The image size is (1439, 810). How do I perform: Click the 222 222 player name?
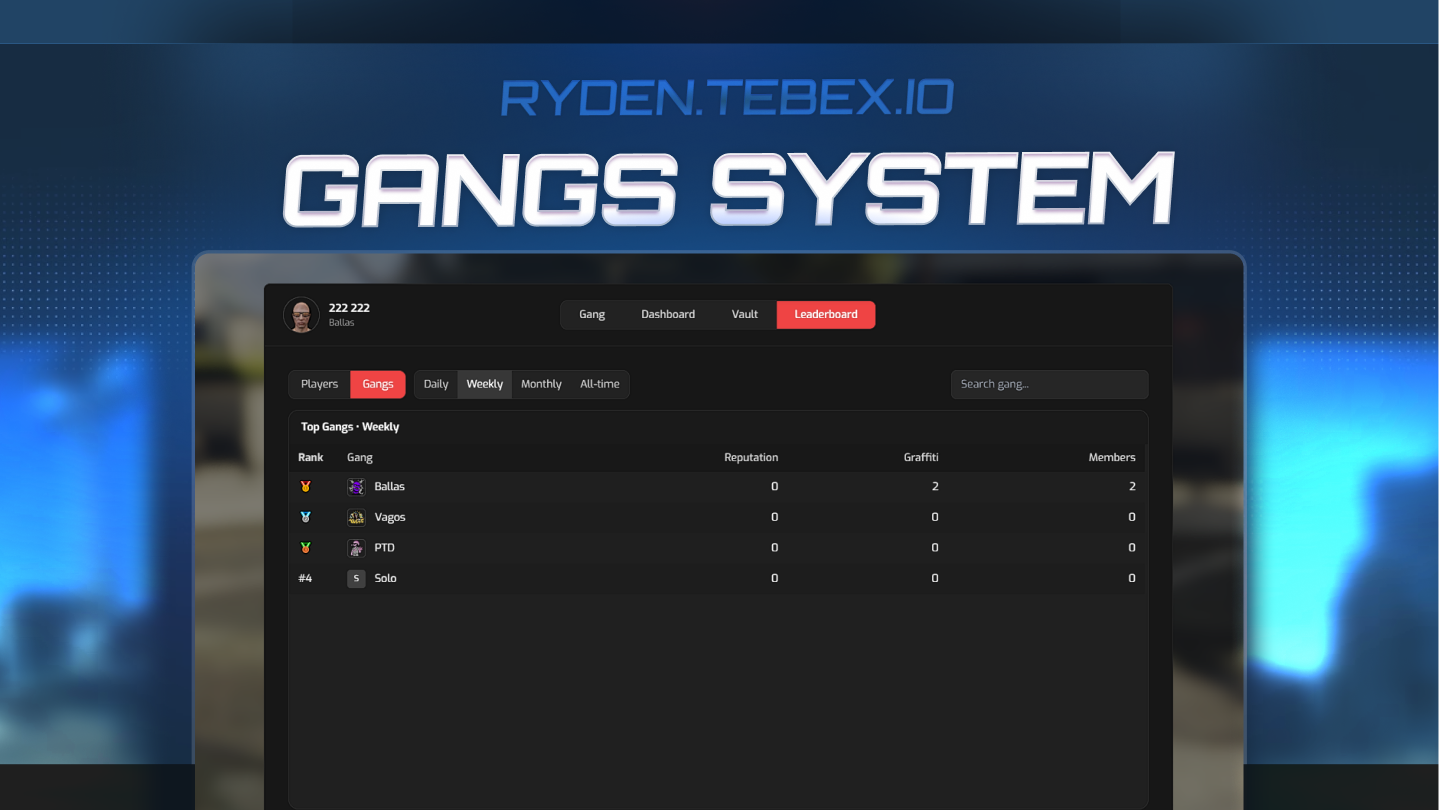coord(349,308)
